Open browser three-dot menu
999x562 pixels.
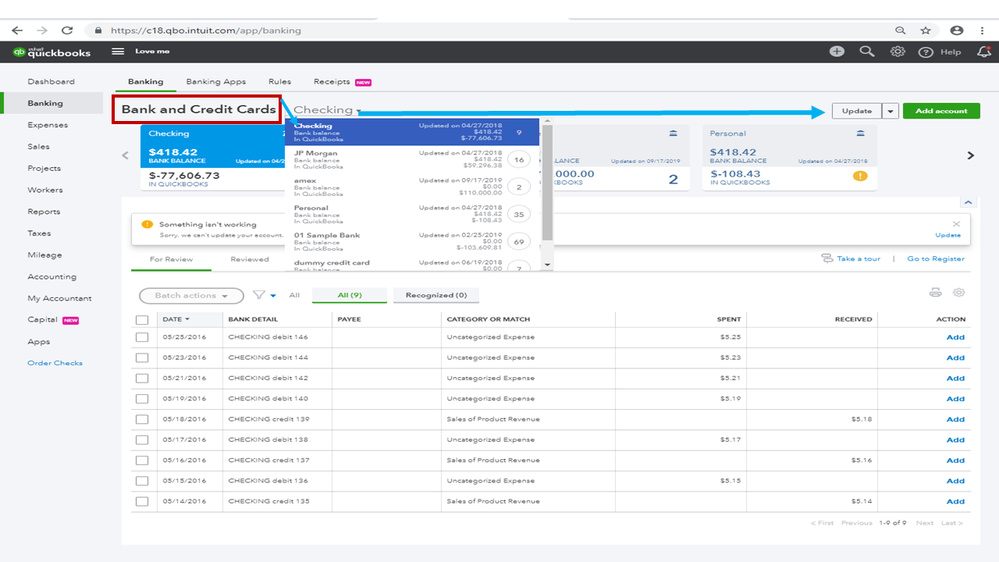click(982, 31)
